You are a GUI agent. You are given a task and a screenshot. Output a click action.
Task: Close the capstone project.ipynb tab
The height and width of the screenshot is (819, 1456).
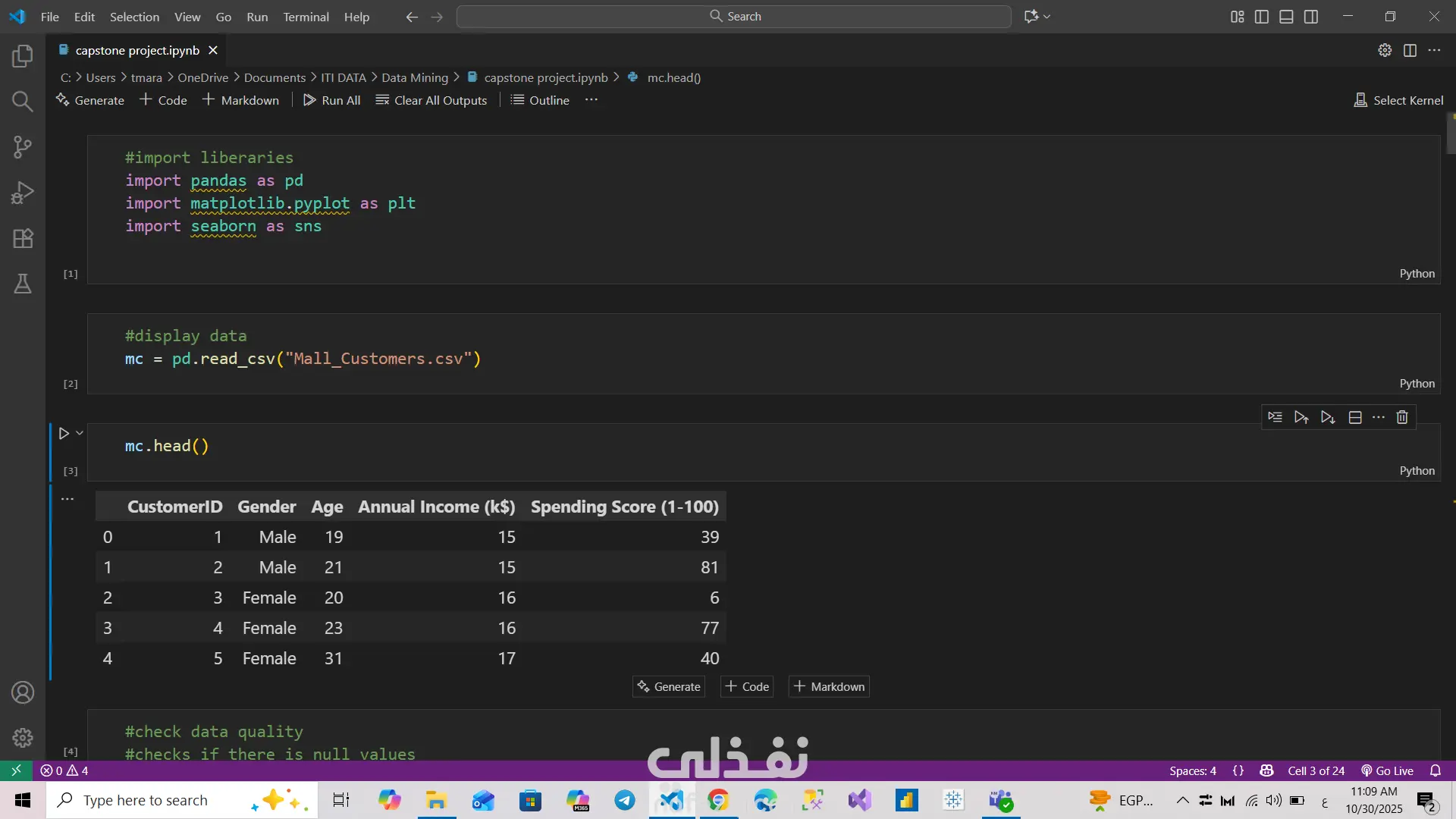click(x=213, y=50)
